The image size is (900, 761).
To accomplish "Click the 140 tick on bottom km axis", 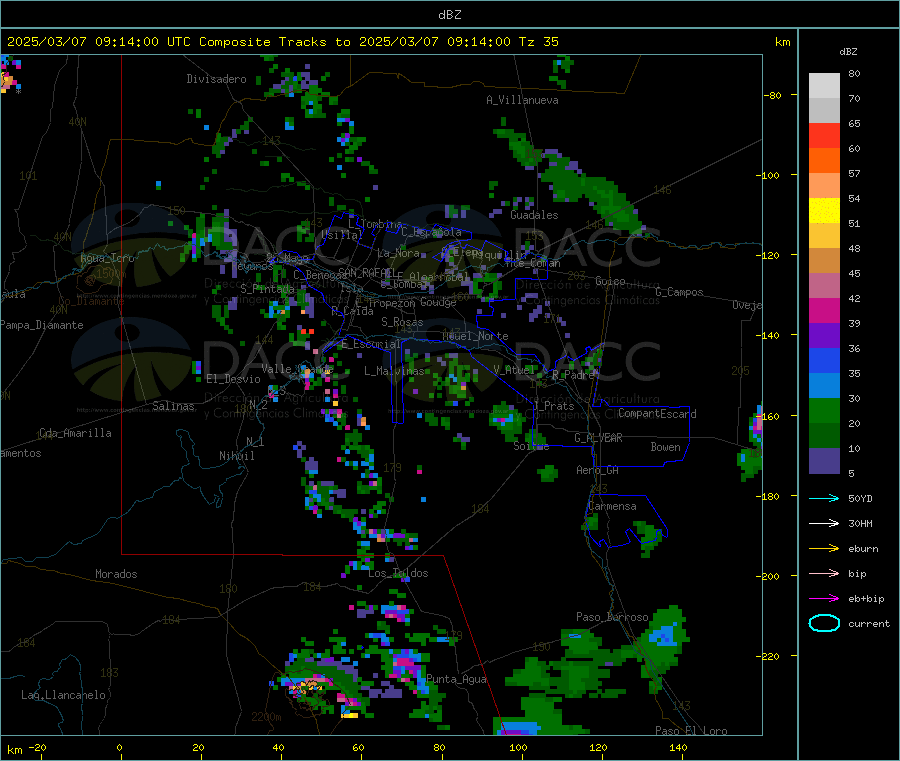I will point(678,747).
